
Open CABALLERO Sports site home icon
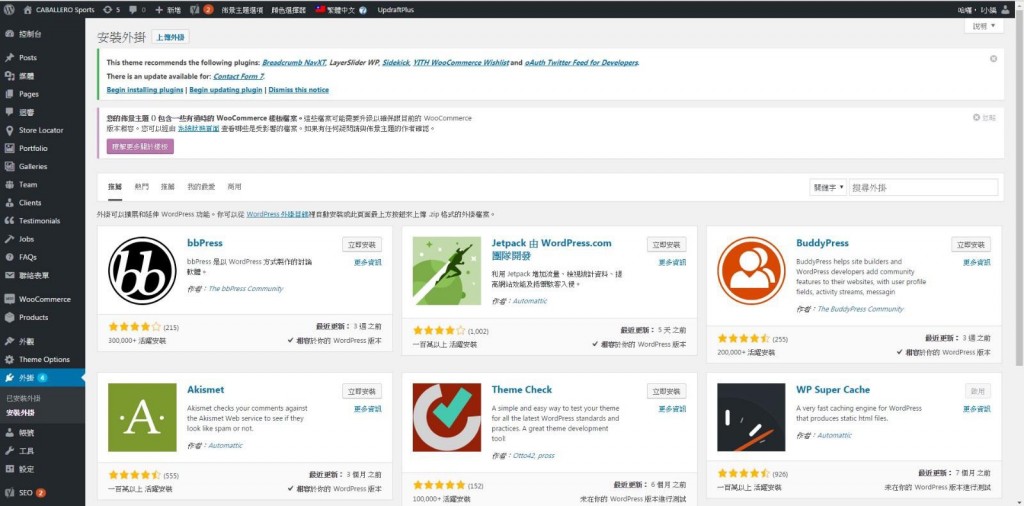click(27, 10)
